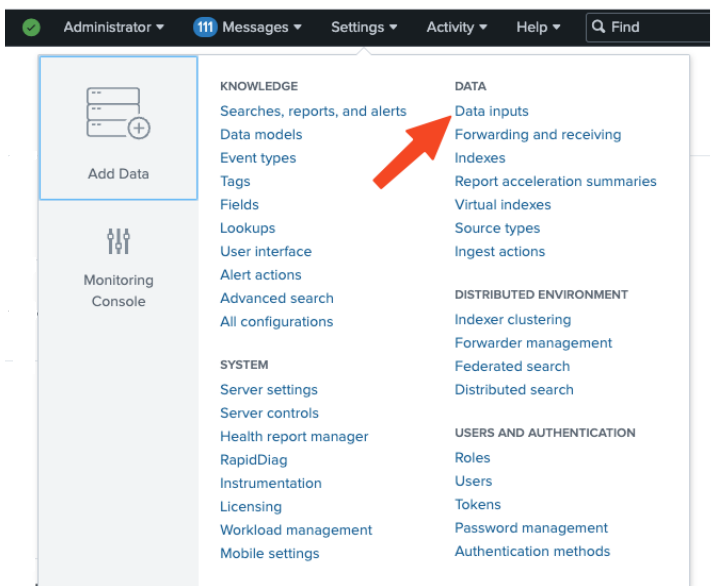Select Forwarding and receiving

coord(537,134)
